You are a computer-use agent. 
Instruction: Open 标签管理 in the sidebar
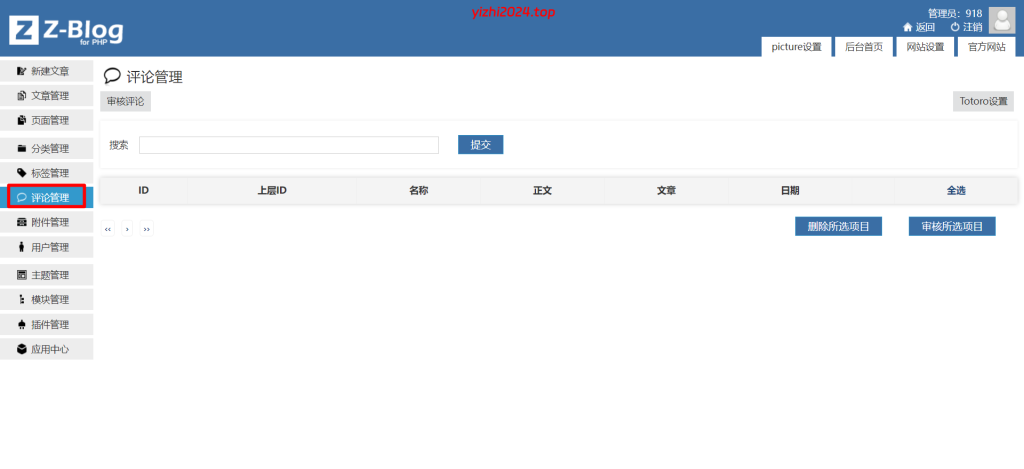[46, 173]
